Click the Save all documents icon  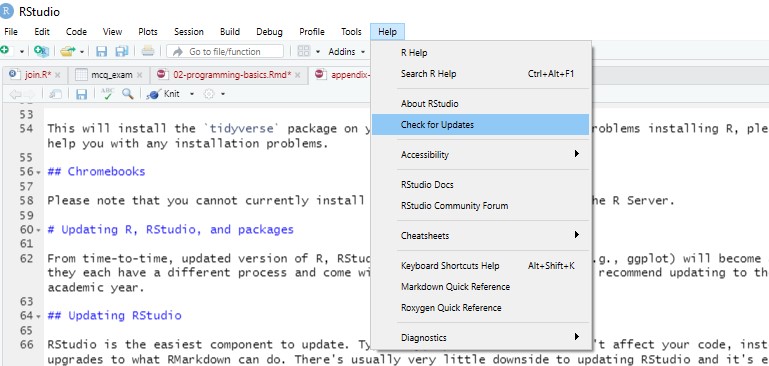(122, 51)
